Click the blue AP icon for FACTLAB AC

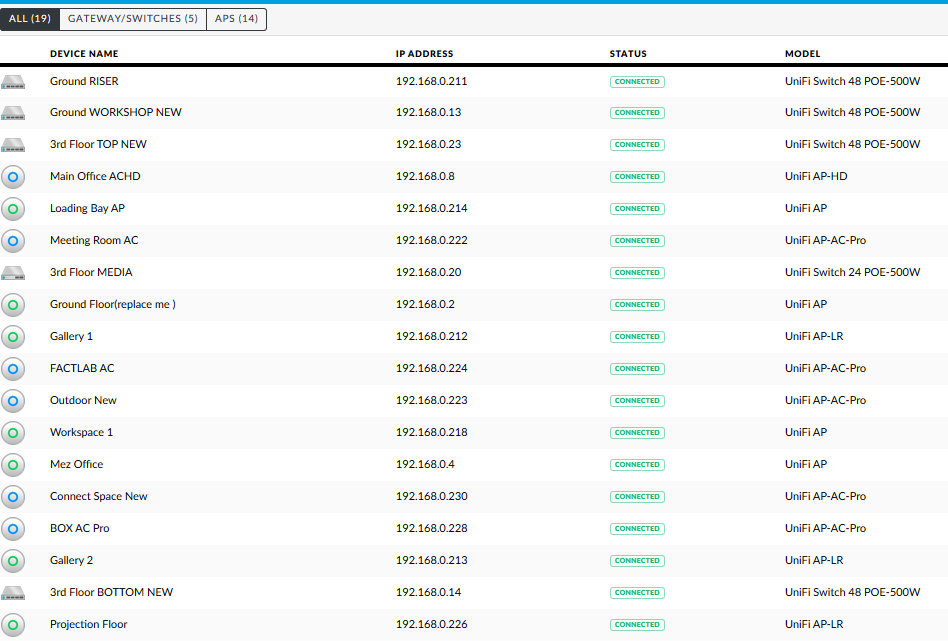pos(13,369)
